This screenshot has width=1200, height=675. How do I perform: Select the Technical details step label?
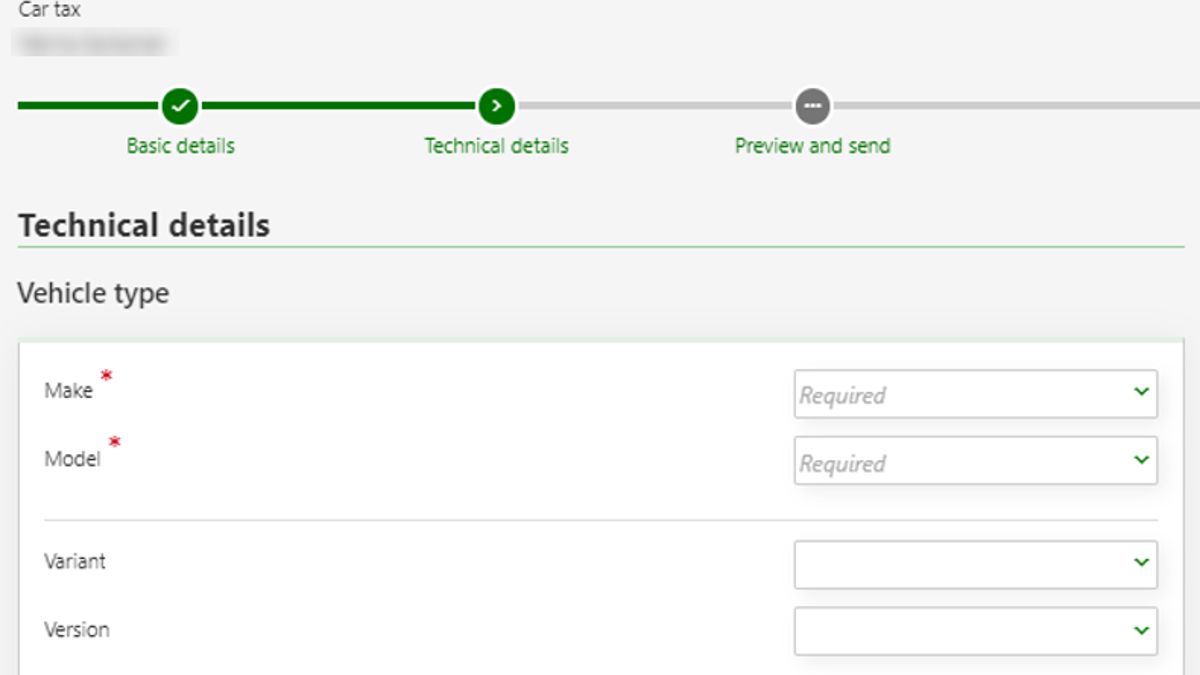coord(496,146)
